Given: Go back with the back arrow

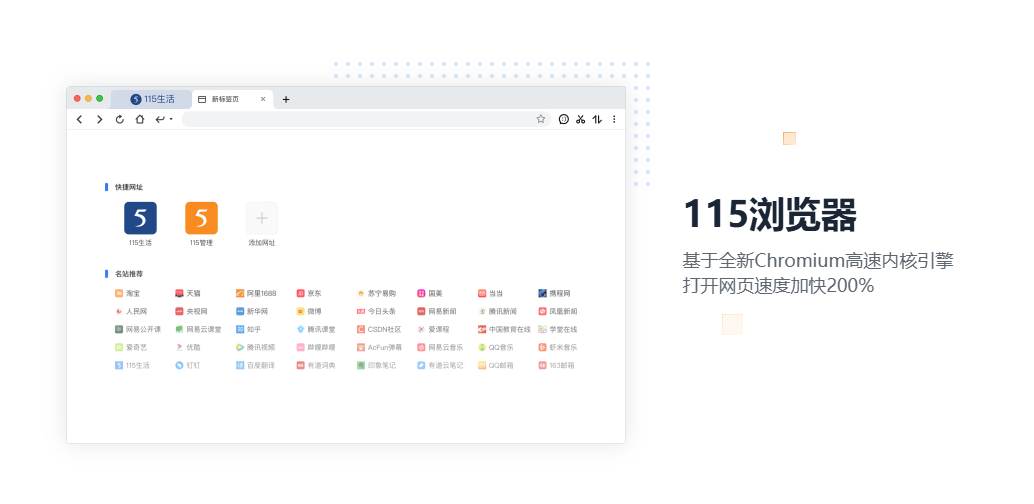Looking at the screenshot, I should tap(79, 119).
